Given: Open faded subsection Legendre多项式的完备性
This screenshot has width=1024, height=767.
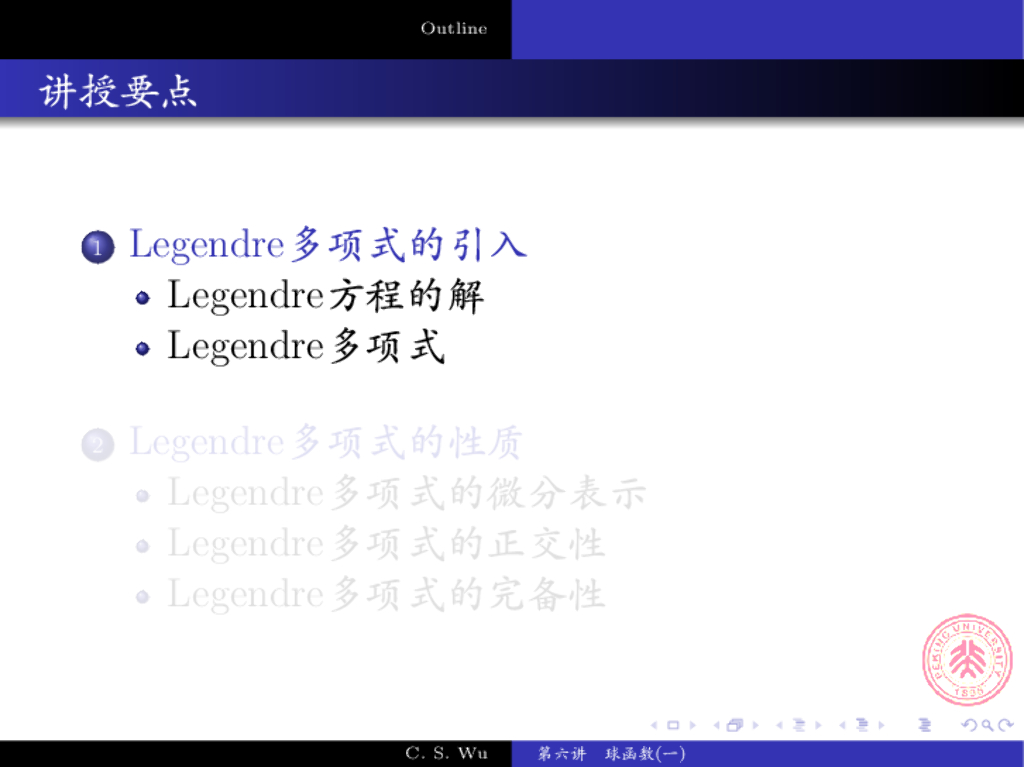Looking at the screenshot, I should coord(386,594).
